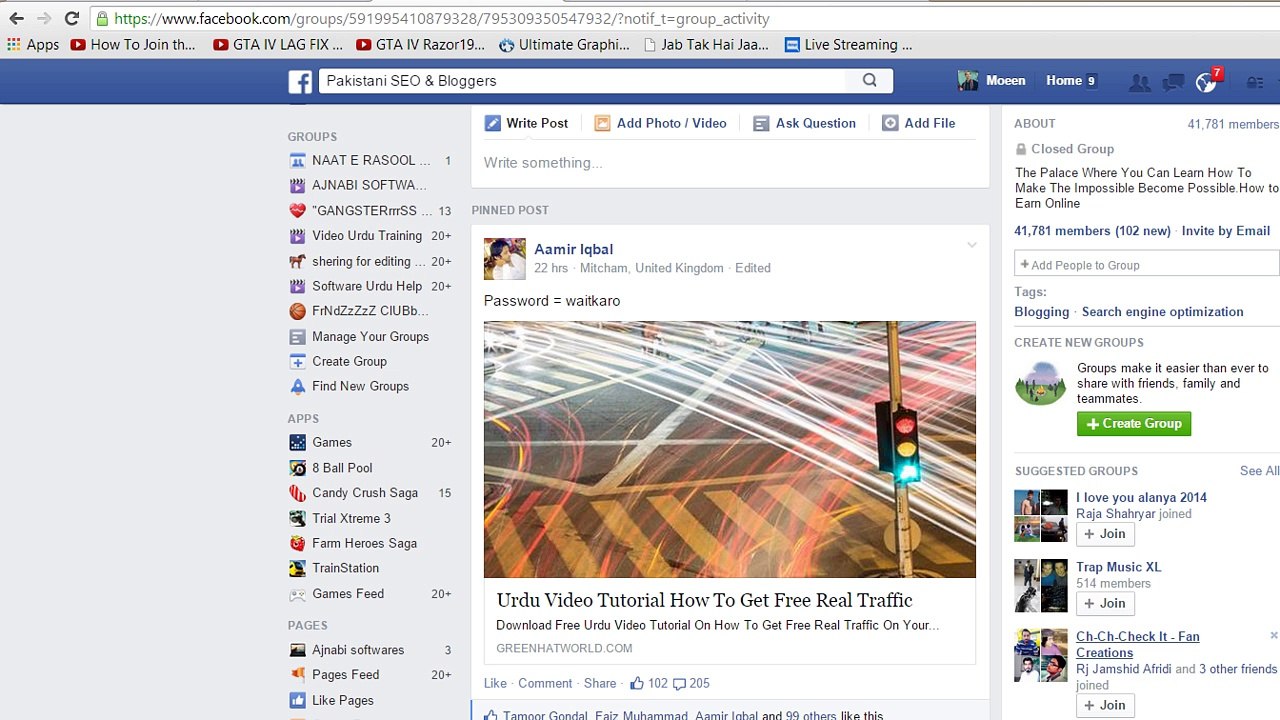Click the 8 Ball Pool app icon
The width and height of the screenshot is (1280, 720).
tap(297, 468)
